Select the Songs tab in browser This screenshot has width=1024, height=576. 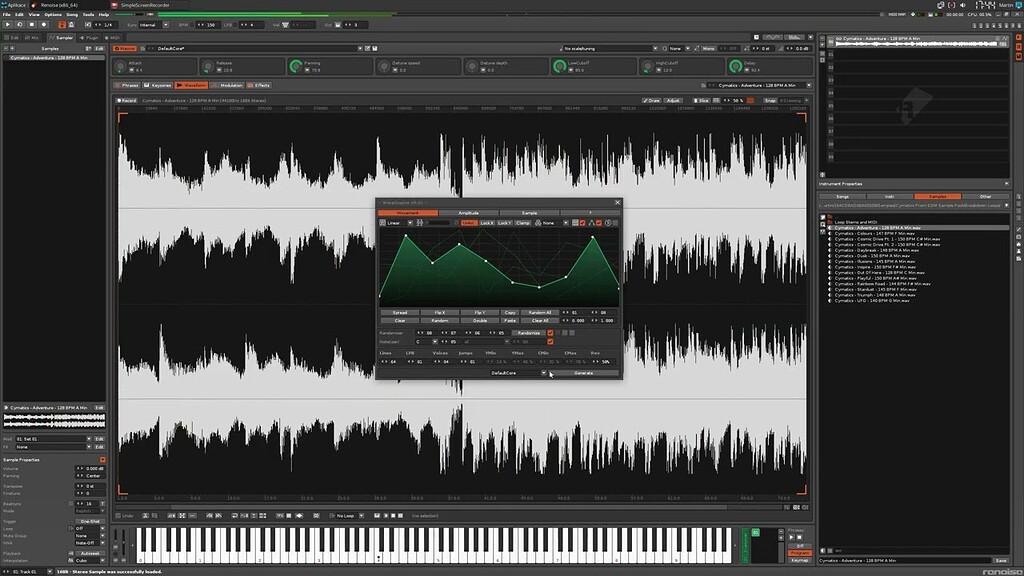[x=842, y=197]
